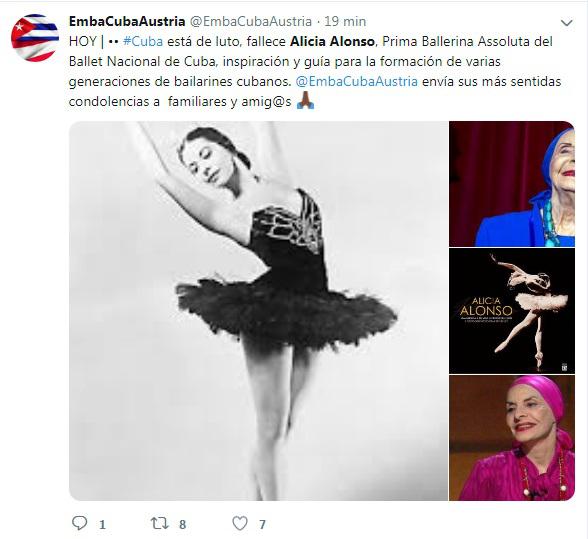Click the HOY label at tweet start
The width and height of the screenshot is (588, 539).
pos(83,41)
